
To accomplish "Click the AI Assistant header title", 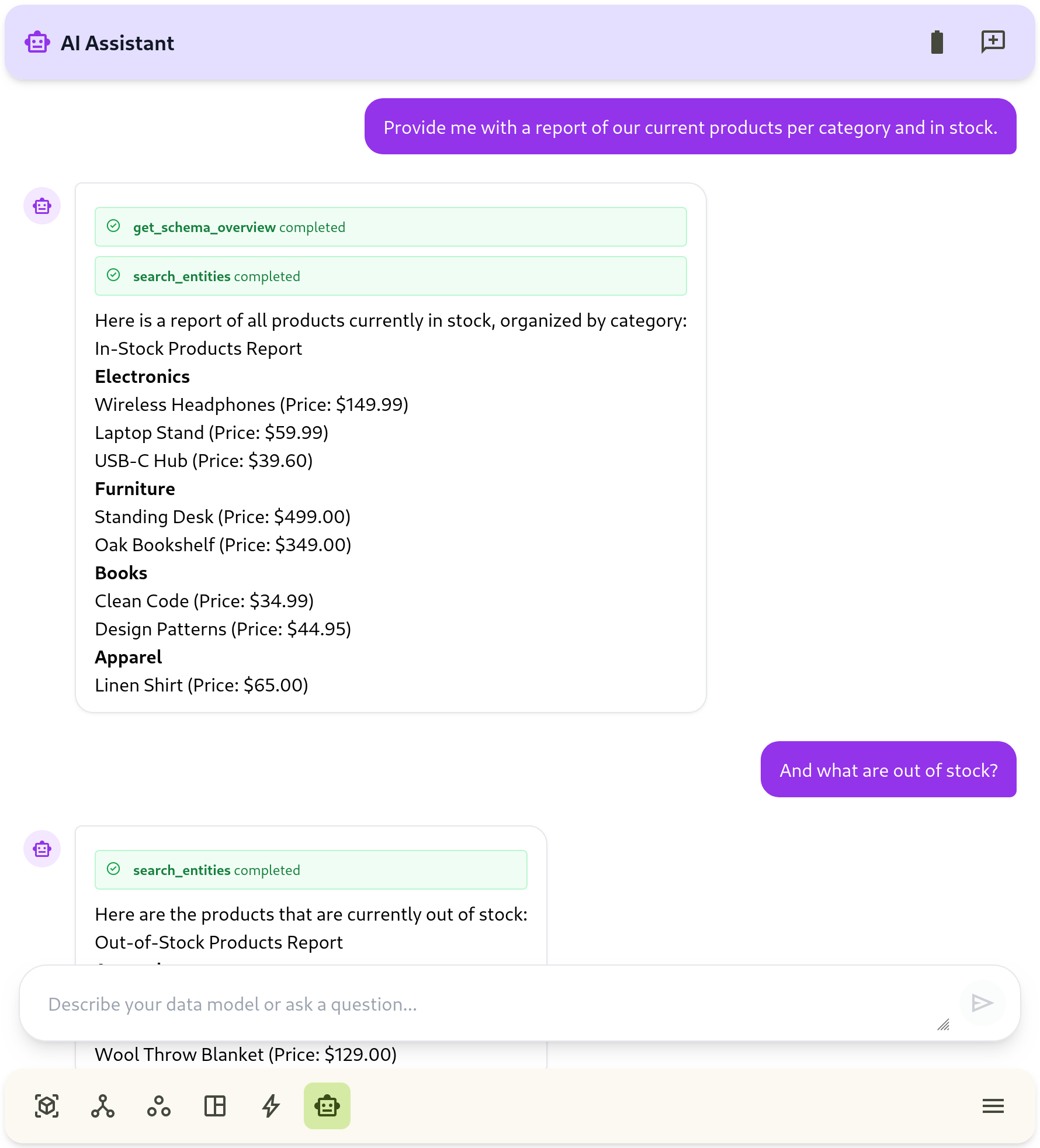I will click(x=118, y=43).
